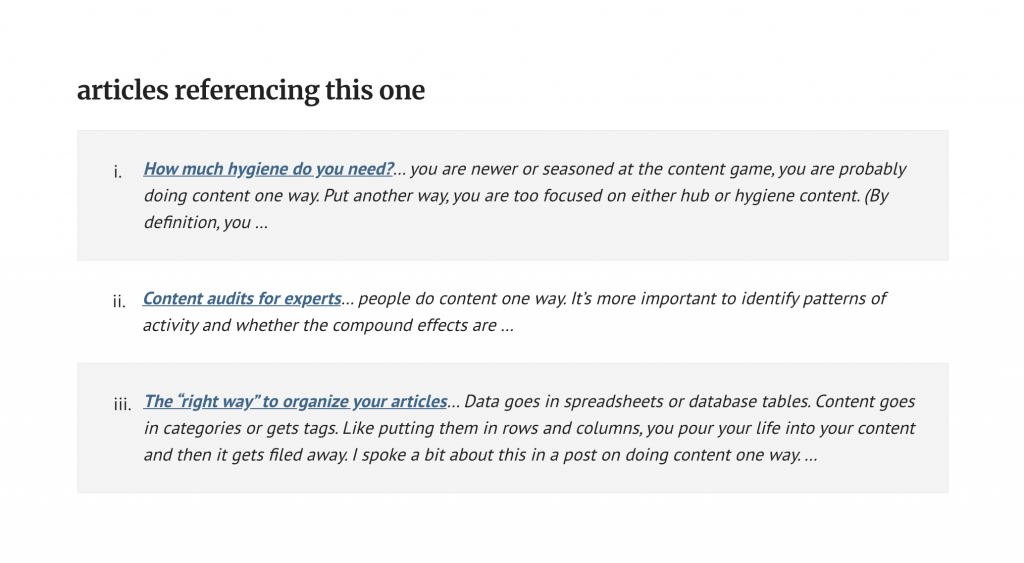Viewport: 1024px width, 563px height.
Task: Click the roman numeral "i." list marker
Action: [x=118, y=172]
